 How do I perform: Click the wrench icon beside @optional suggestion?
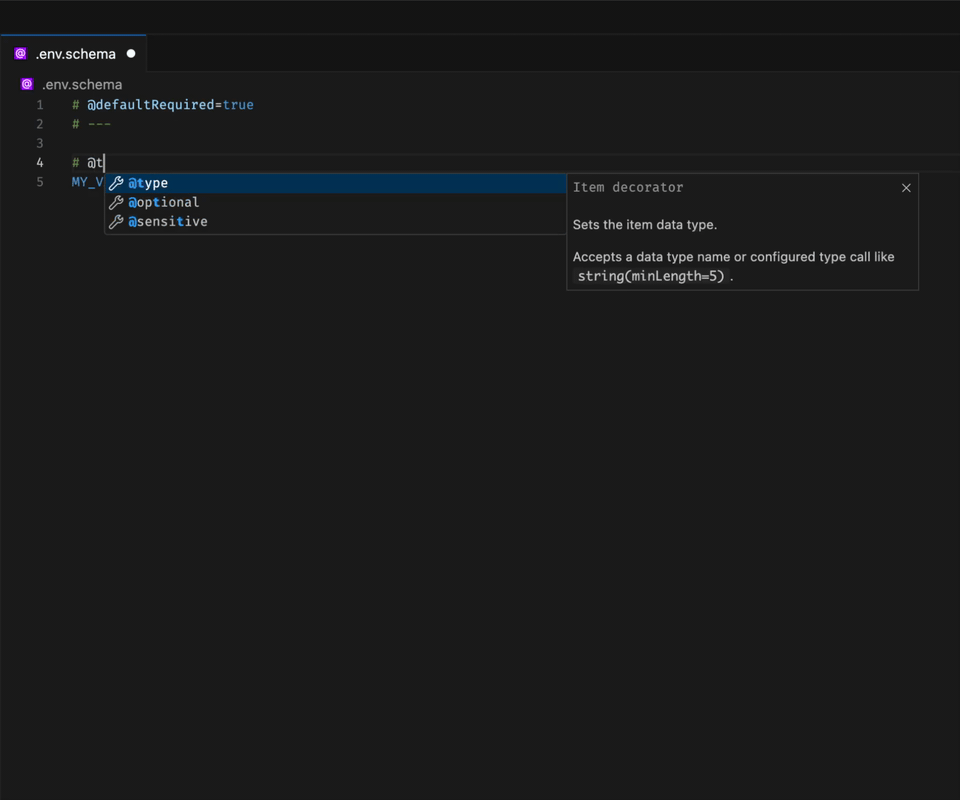tap(116, 202)
